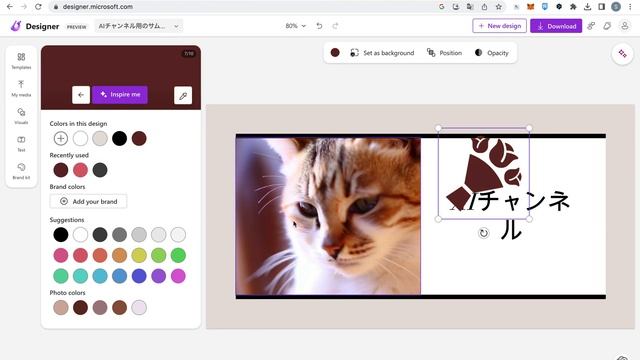Open the Opacity option in toolbar
640x360 pixels.
tap(492, 53)
